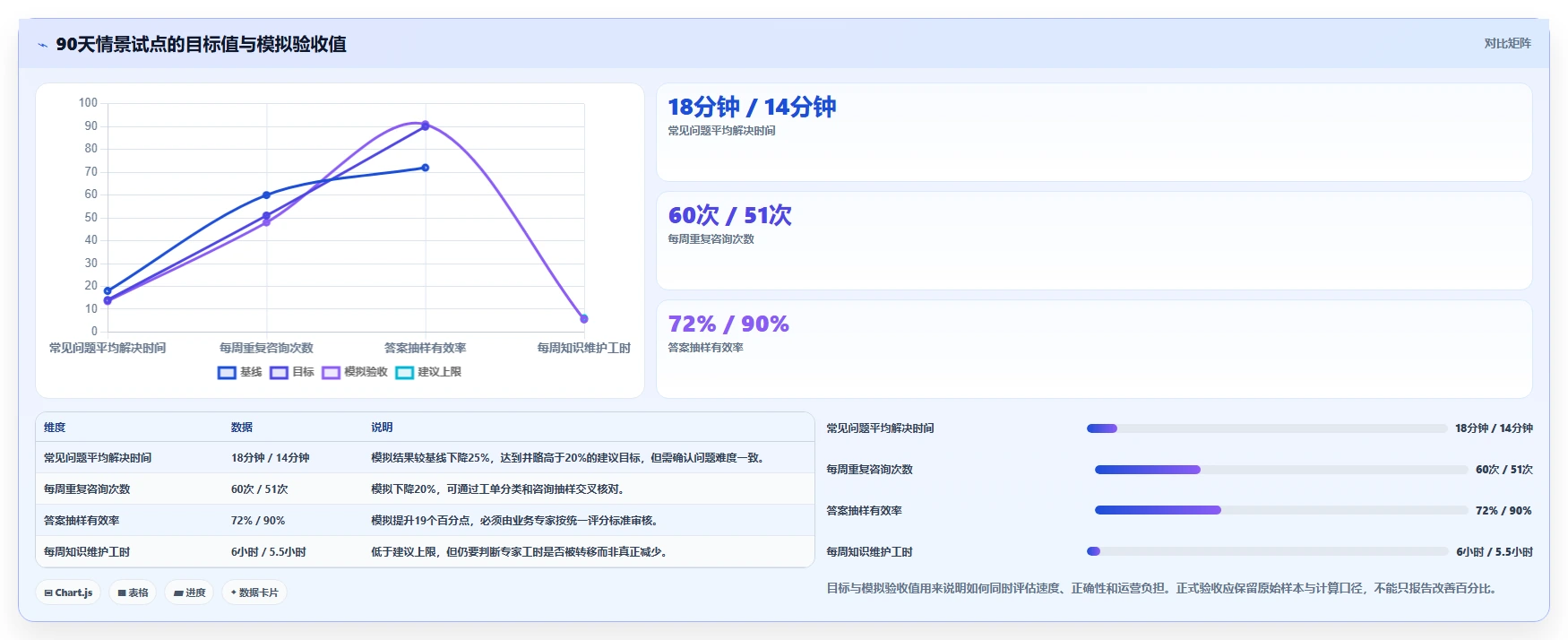Viewport: 1568px width, 640px height.
Task: Click the chart data point above 每周知识维护工时
Action: click(584, 319)
